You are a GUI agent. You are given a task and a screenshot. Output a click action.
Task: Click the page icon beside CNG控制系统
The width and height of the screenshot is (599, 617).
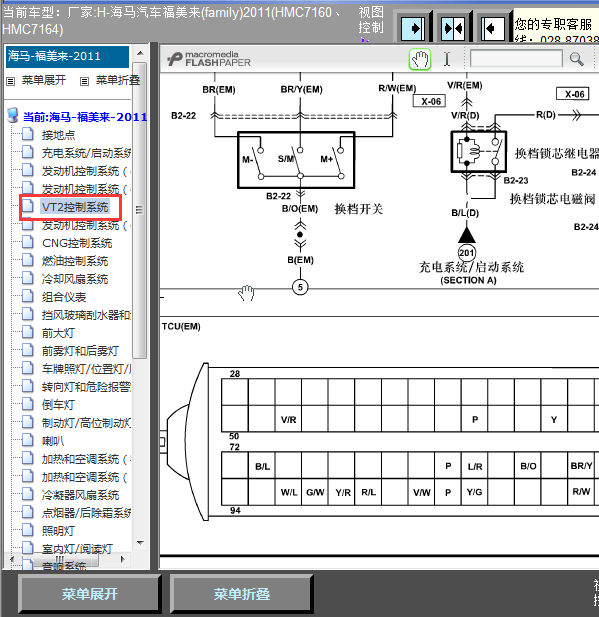(28, 242)
